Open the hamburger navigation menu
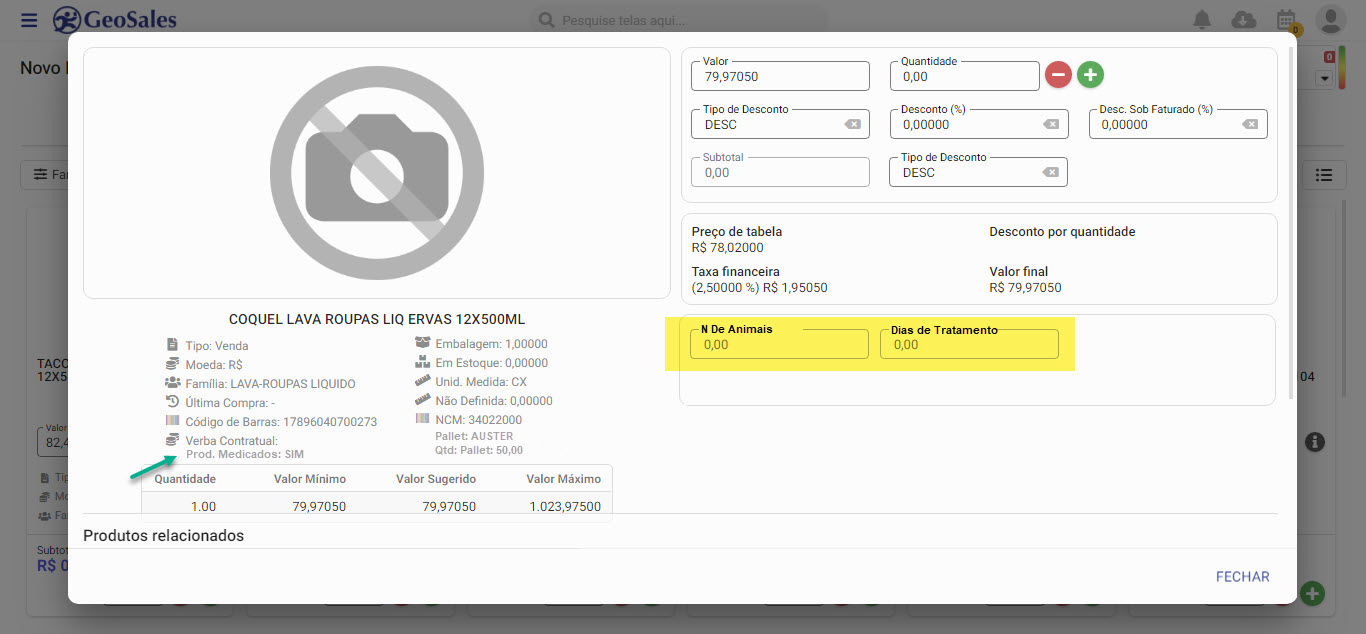 29,20
